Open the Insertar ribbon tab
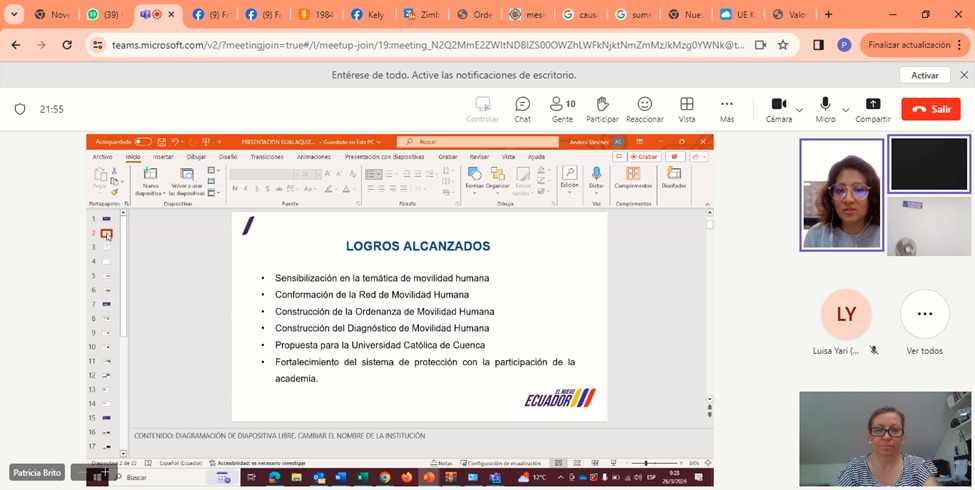This screenshot has height=490, width=975. pyautogui.click(x=163, y=157)
